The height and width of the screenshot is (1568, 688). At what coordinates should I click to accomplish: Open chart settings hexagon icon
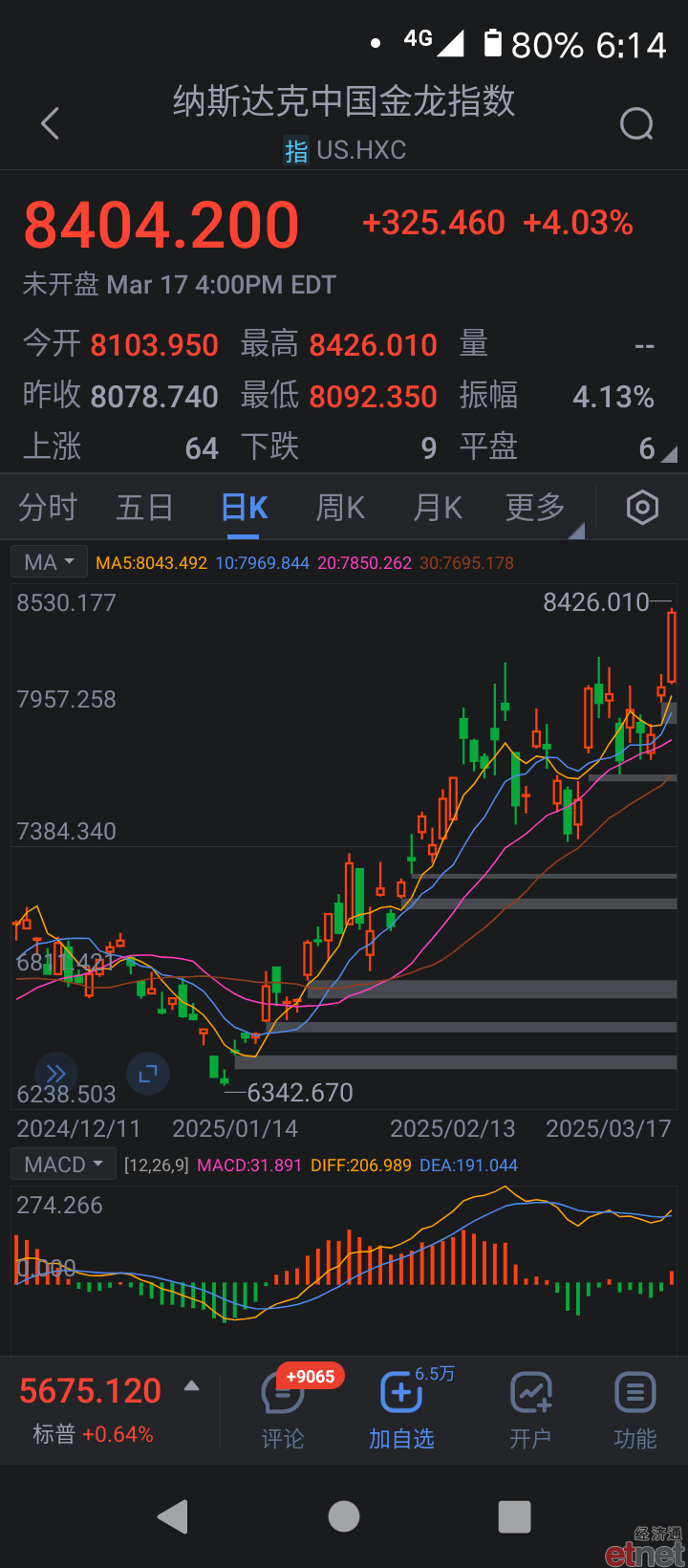pyautogui.click(x=642, y=508)
